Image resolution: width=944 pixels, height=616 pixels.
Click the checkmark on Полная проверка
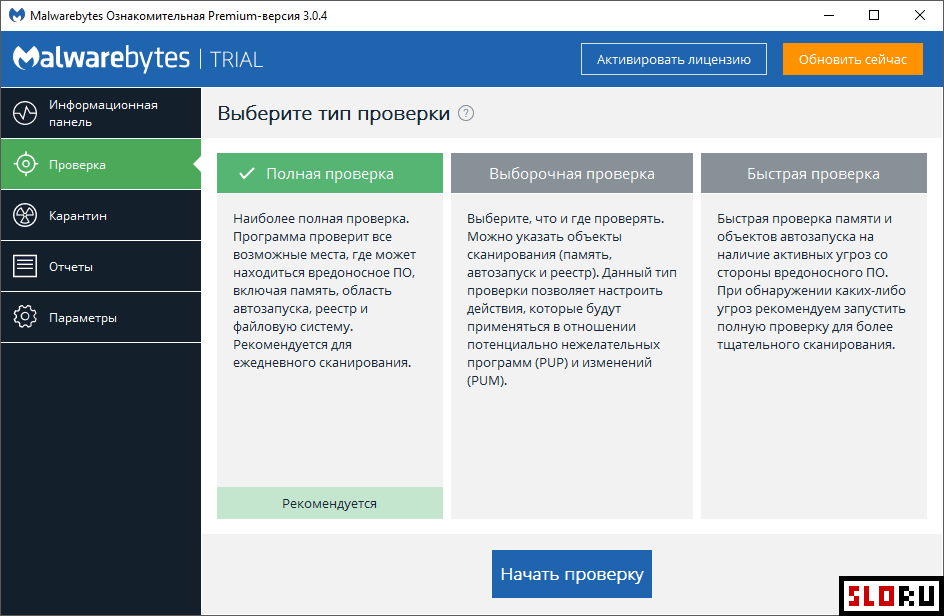click(247, 173)
